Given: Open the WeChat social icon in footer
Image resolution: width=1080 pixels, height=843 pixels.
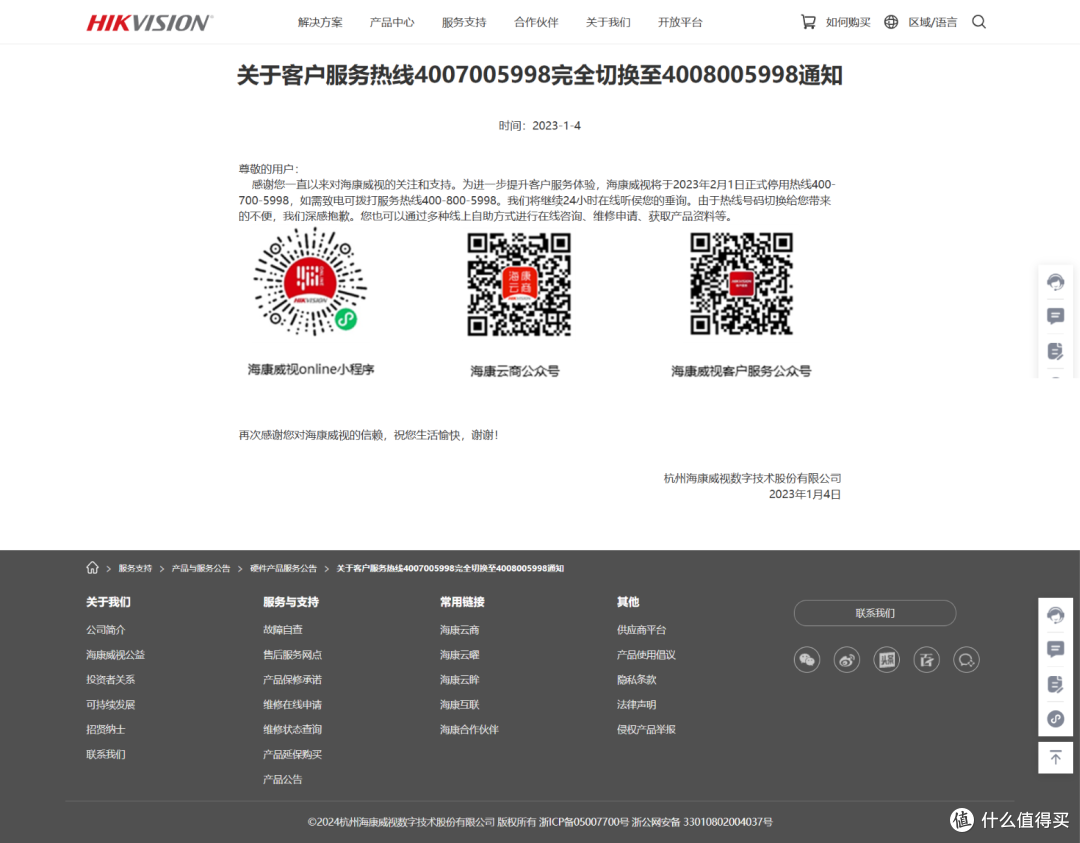Looking at the screenshot, I should click(807, 660).
